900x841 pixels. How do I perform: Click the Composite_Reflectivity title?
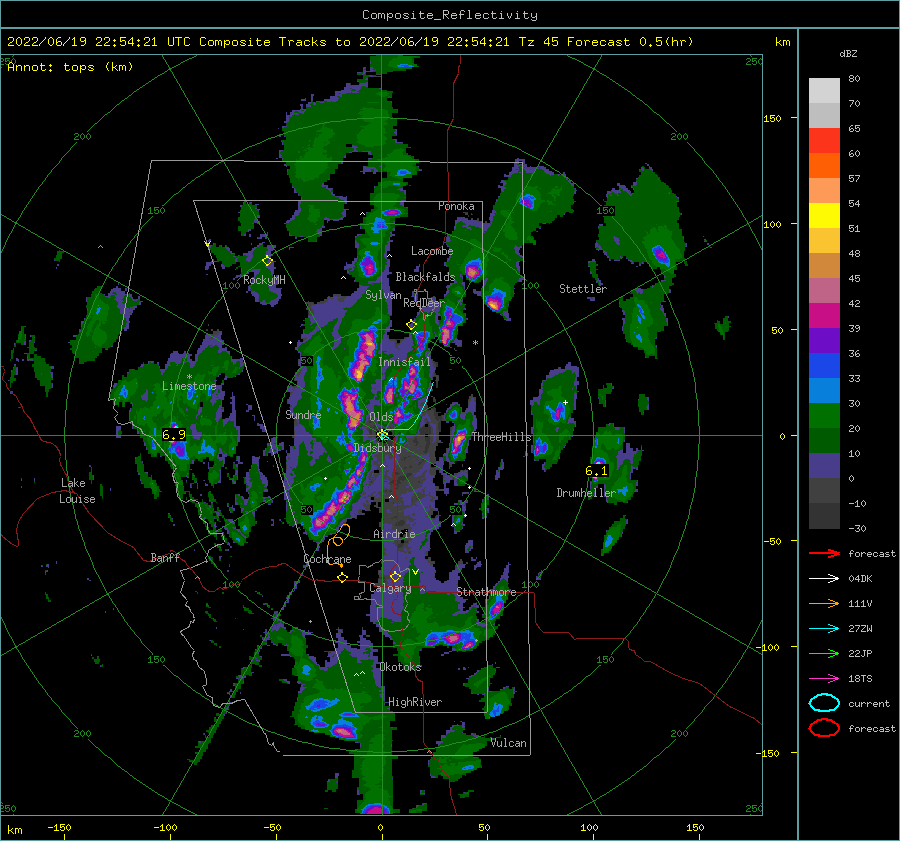pos(450,15)
